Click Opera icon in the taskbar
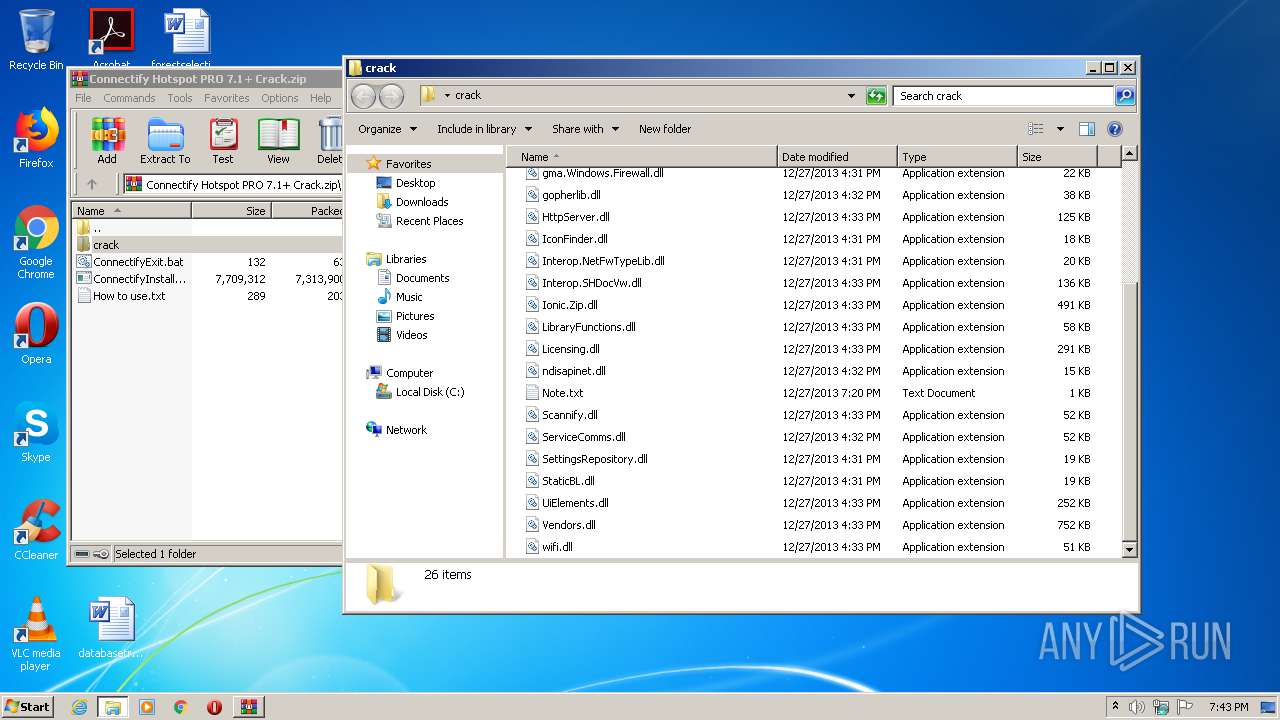Viewport: 1280px width, 720px height. coord(214,707)
